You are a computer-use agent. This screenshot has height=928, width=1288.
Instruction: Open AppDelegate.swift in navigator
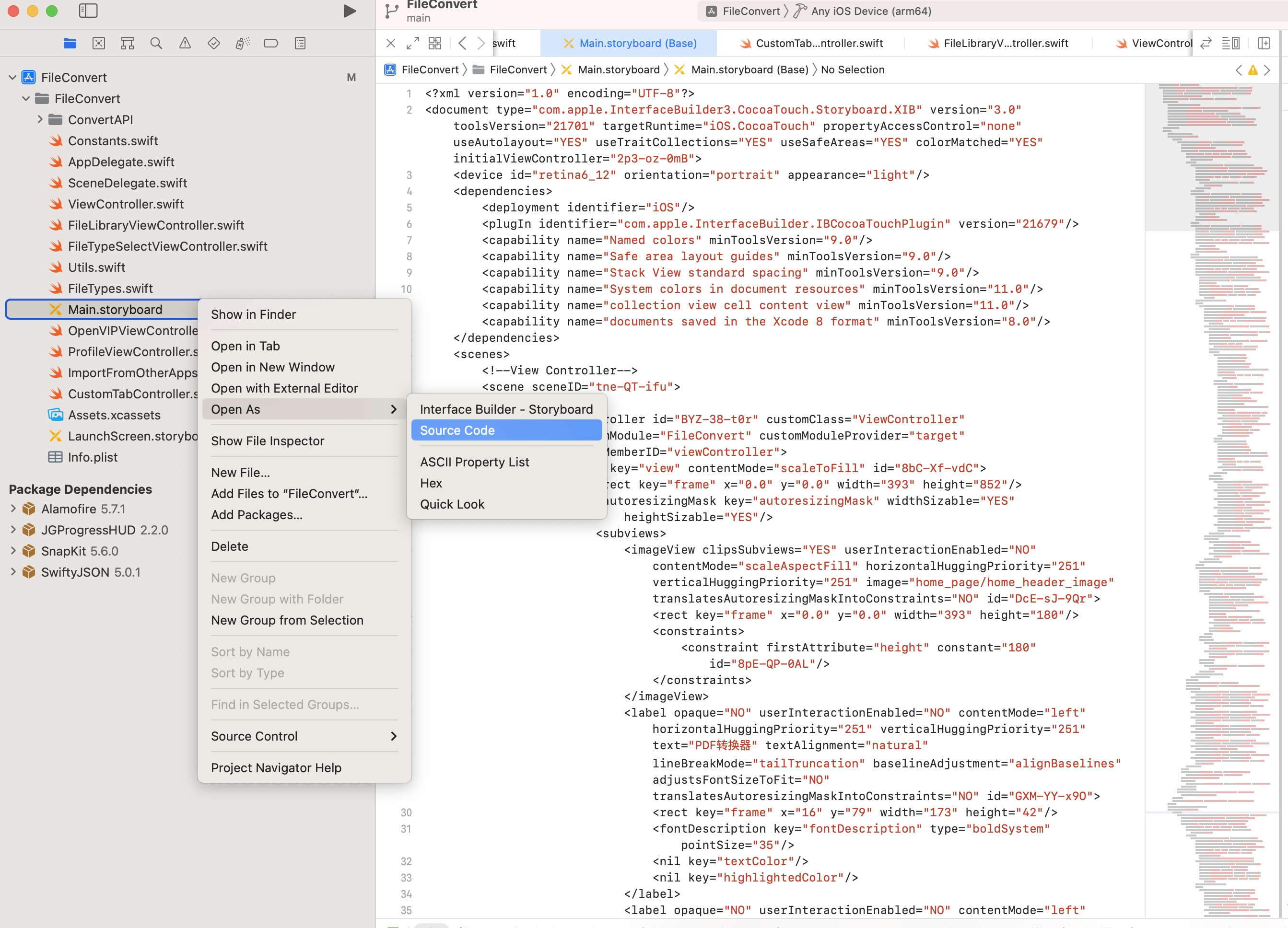121,162
